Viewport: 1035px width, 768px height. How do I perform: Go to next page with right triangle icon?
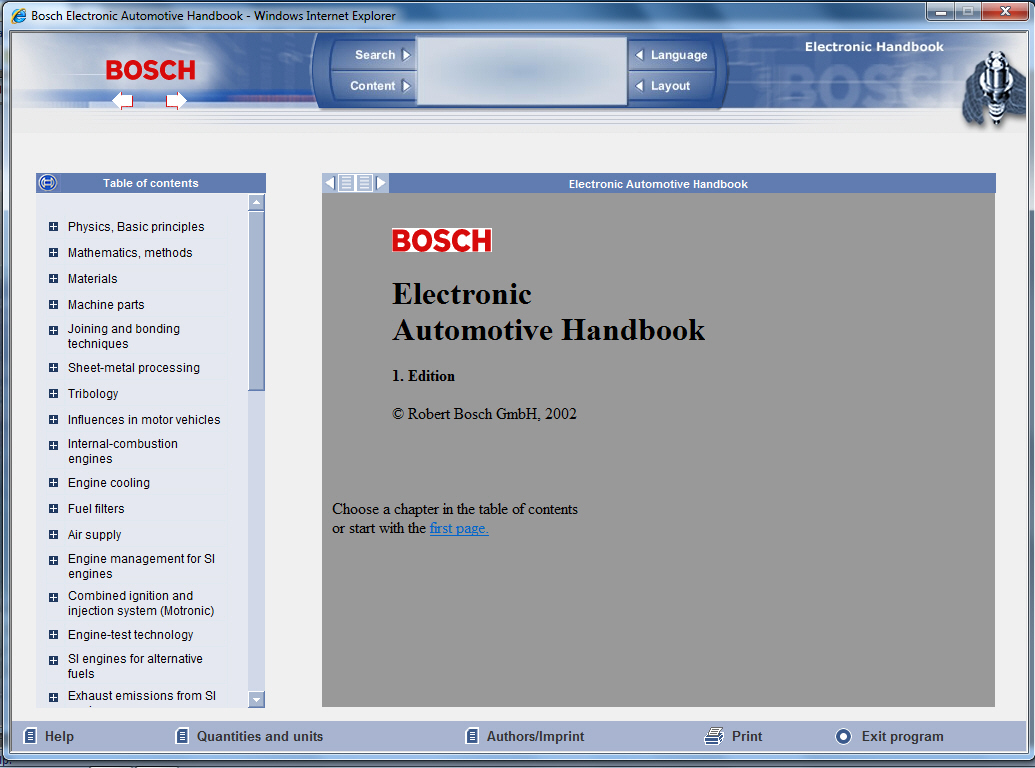point(381,183)
